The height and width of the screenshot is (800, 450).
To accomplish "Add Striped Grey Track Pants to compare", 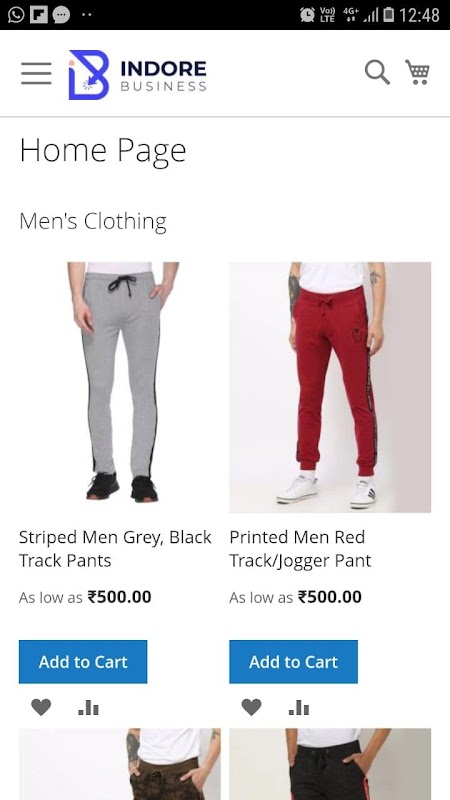I will (x=88, y=707).
